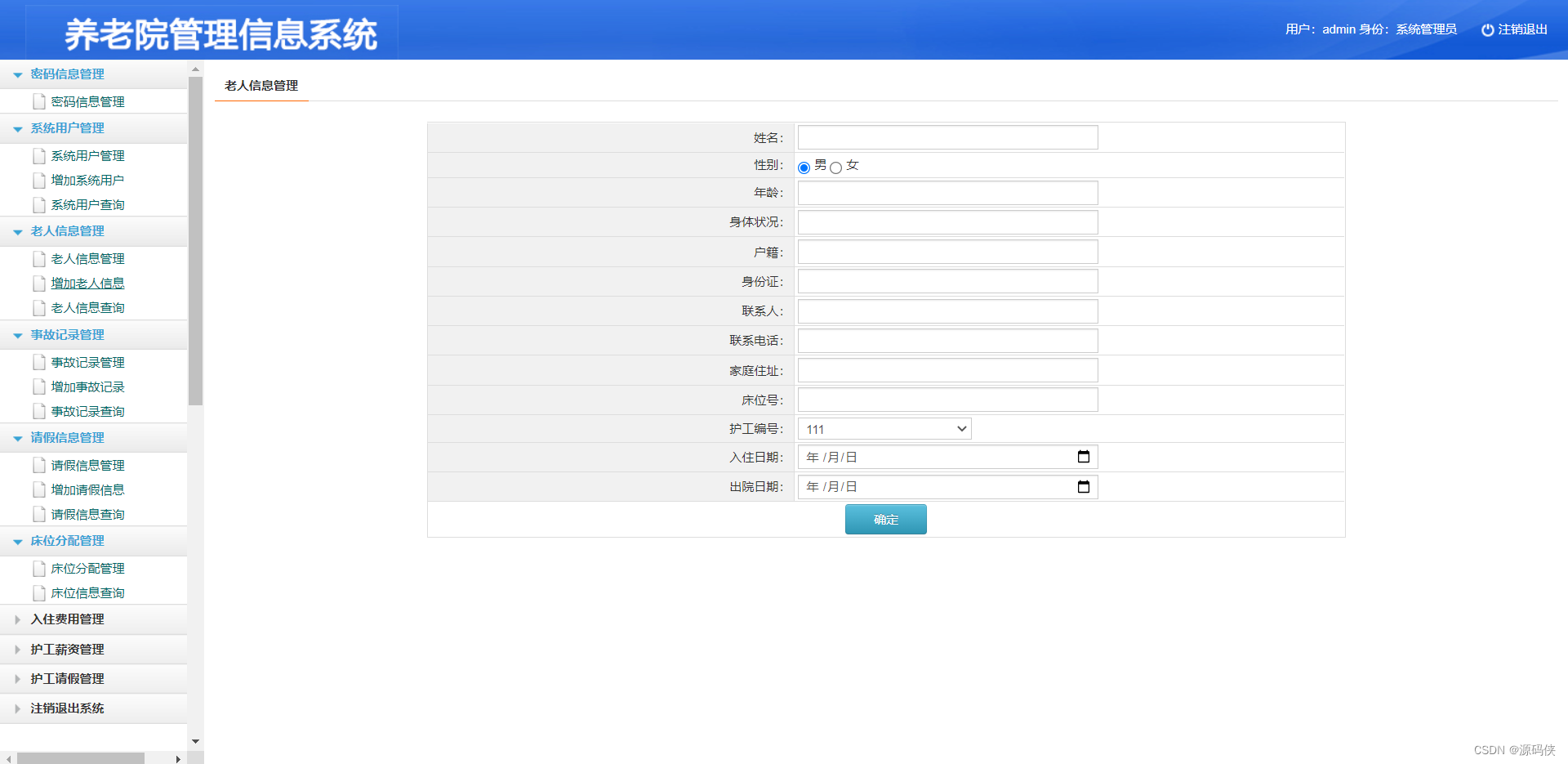
Task: Click sidebar horizontal scroll right arrow
Action: (178, 758)
